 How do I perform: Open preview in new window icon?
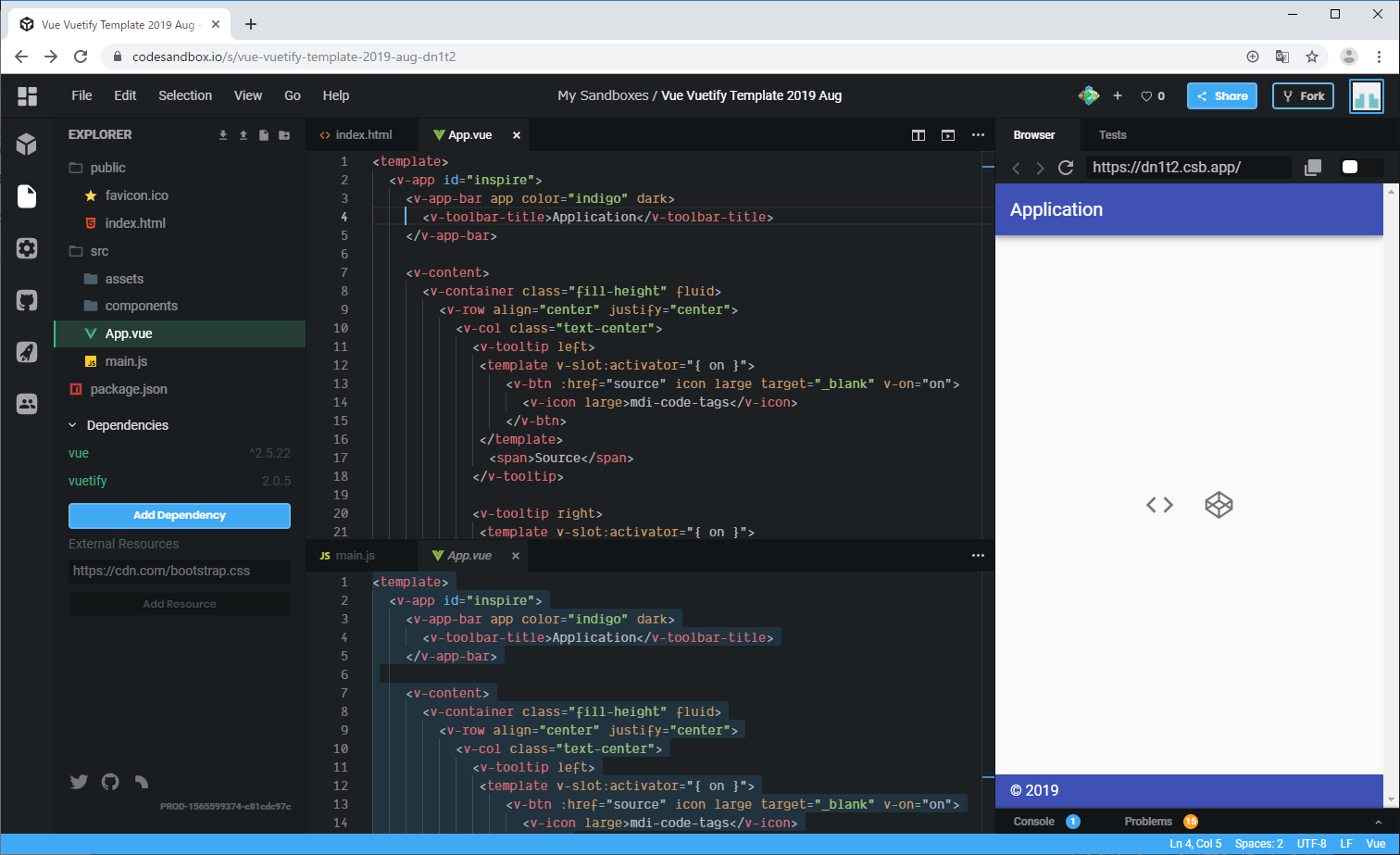pos(1312,168)
